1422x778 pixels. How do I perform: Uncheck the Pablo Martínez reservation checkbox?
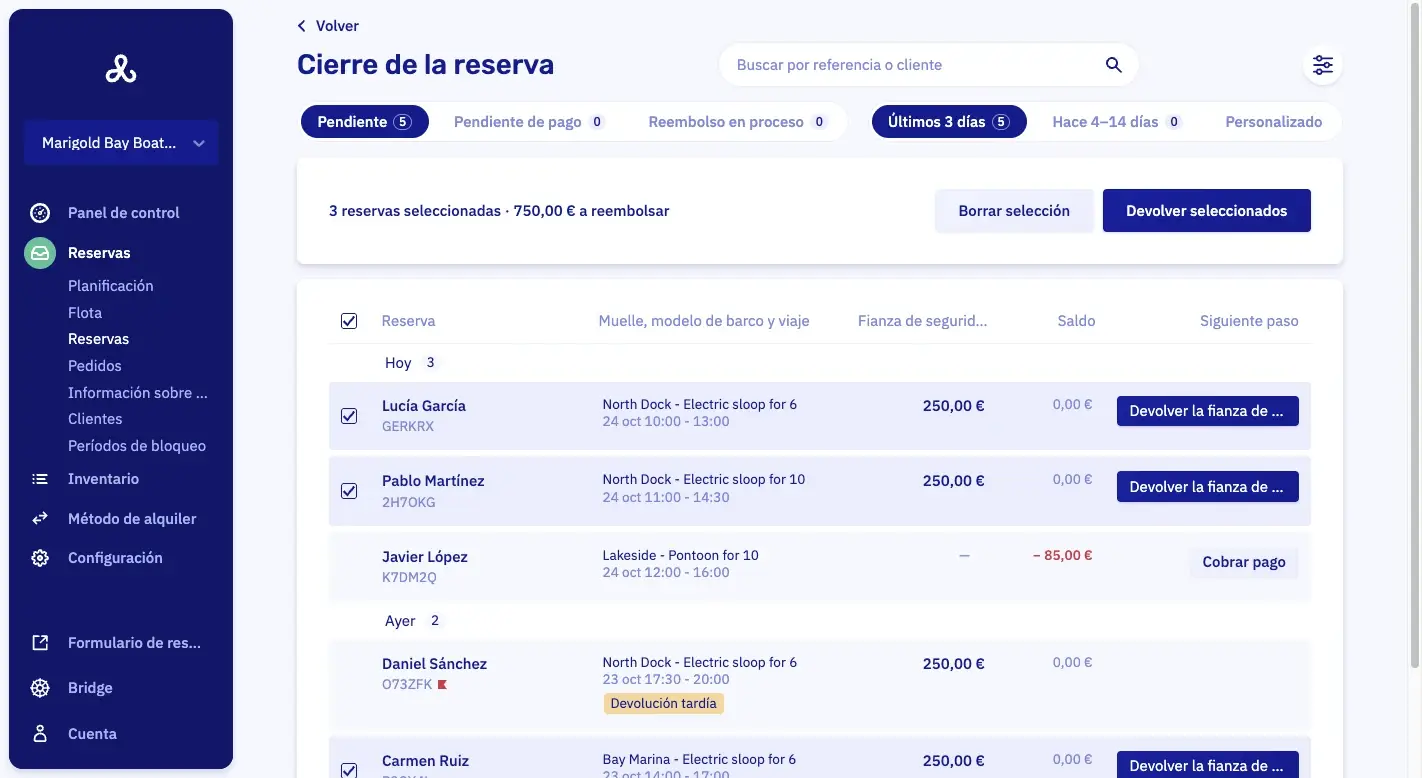(x=349, y=491)
